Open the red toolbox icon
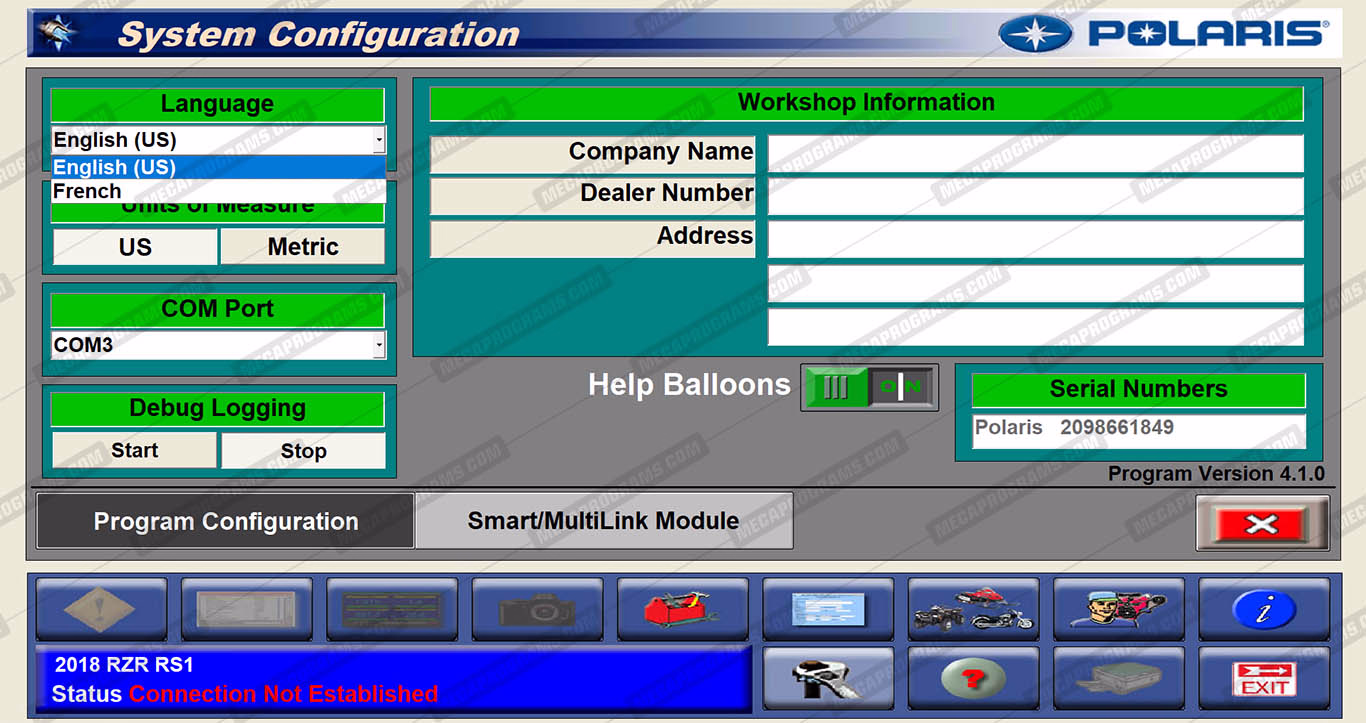The height and width of the screenshot is (723, 1366). pyautogui.click(x=682, y=609)
